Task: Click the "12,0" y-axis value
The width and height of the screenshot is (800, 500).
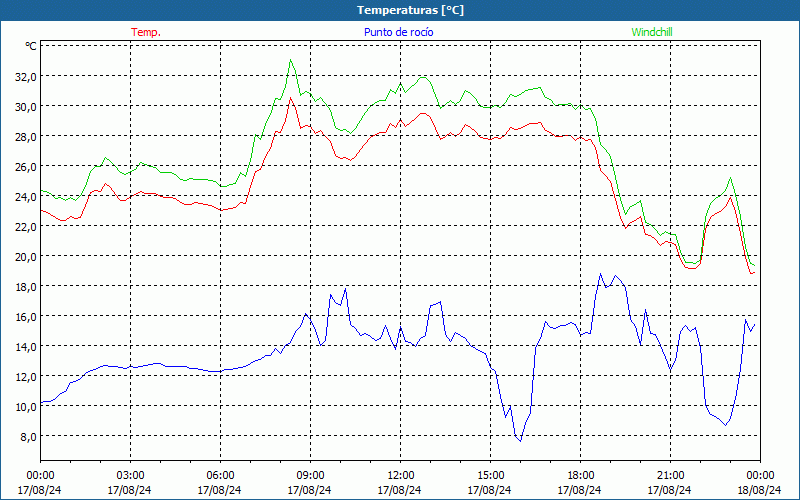Action: 27,377
